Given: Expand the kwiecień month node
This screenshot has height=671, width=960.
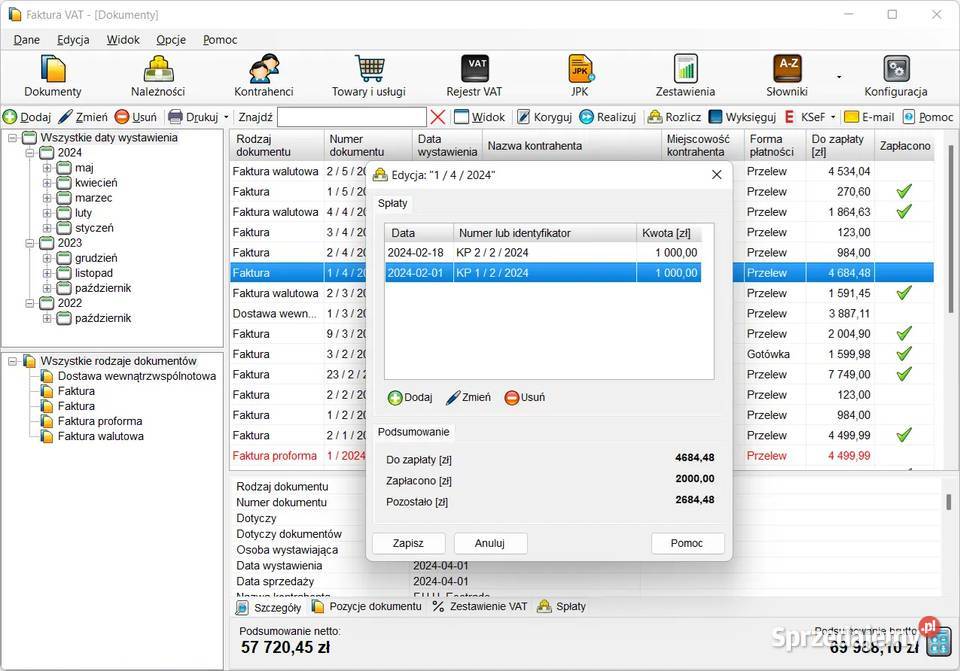Looking at the screenshot, I should coord(47,182).
